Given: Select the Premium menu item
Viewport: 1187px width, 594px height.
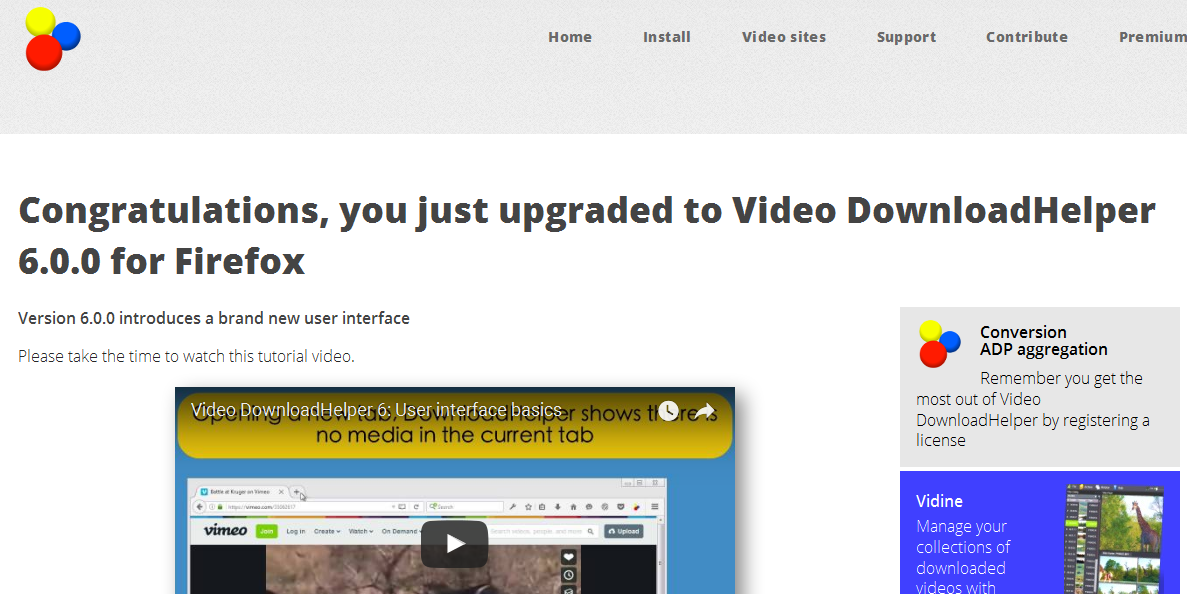Looking at the screenshot, I should (x=1153, y=37).
